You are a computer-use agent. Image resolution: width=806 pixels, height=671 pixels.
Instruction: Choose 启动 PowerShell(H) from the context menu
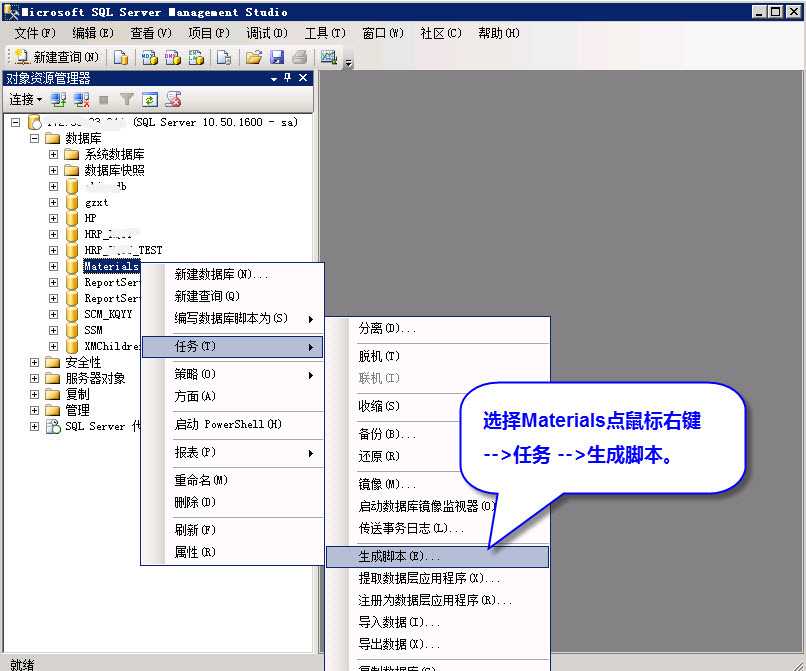[233, 424]
